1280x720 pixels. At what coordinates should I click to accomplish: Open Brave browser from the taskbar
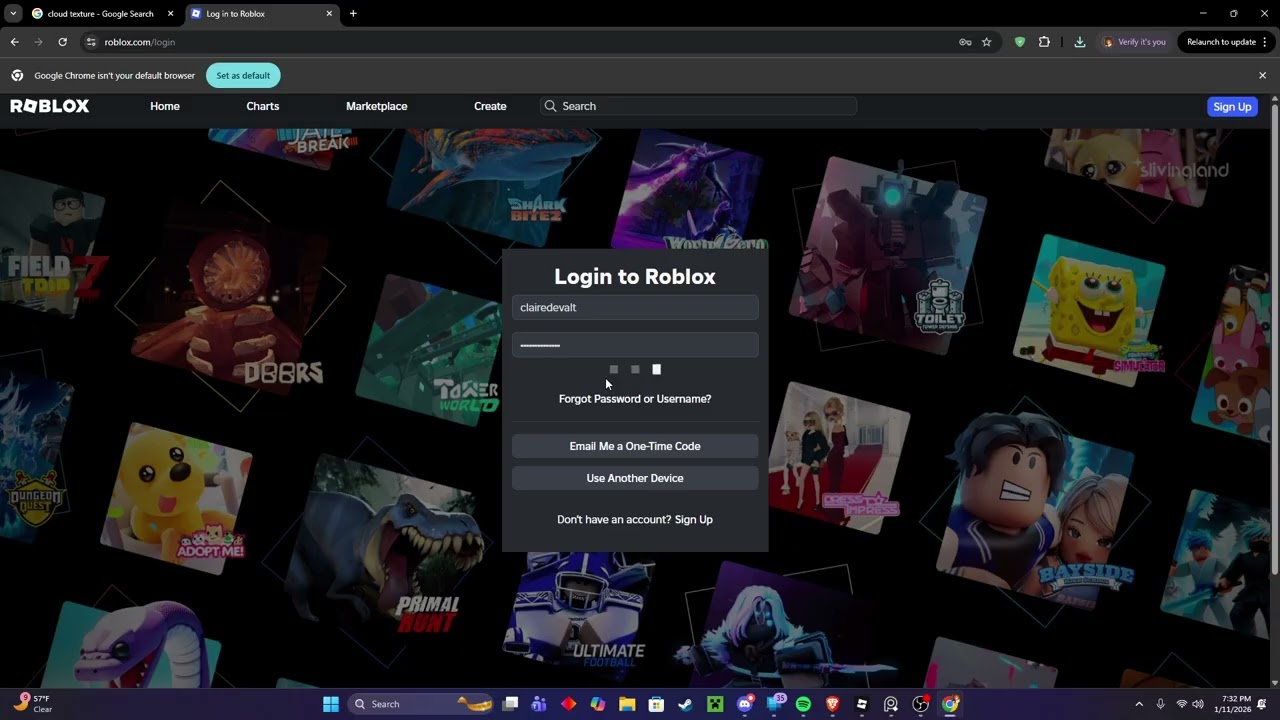coord(832,704)
